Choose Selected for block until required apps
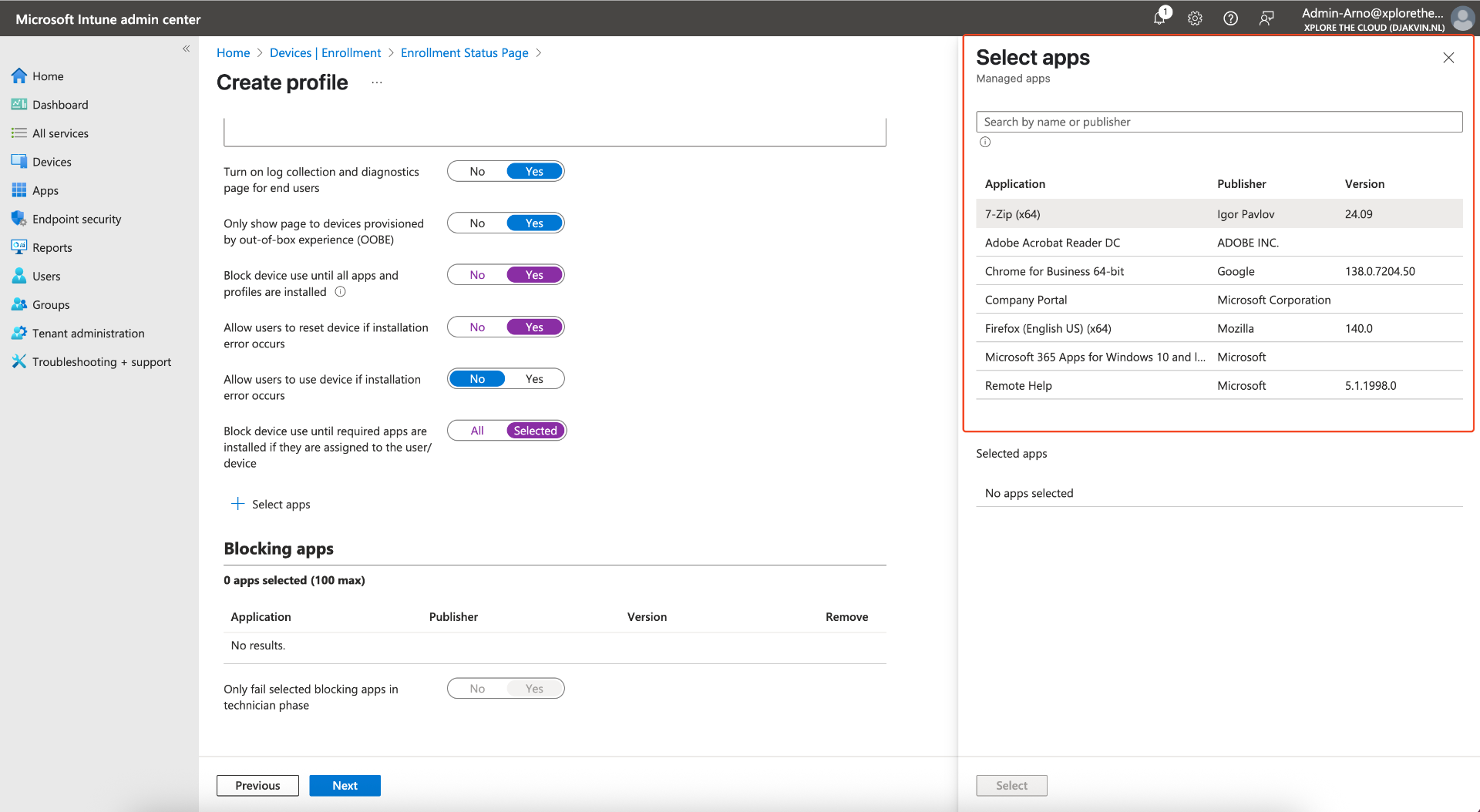1480x812 pixels. pos(535,430)
